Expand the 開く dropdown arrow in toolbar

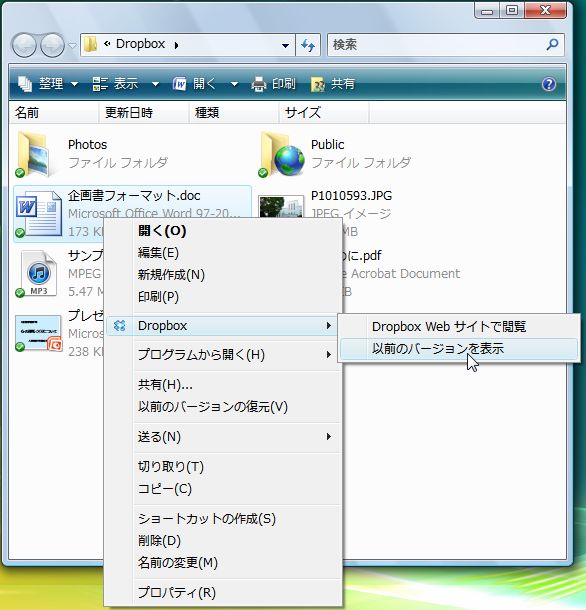pos(234,84)
